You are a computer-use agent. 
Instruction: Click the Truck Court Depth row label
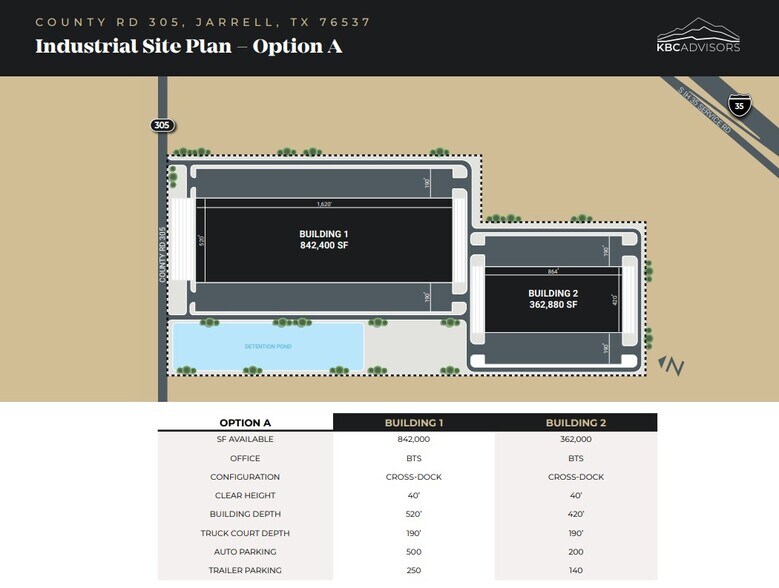coord(245,533)
